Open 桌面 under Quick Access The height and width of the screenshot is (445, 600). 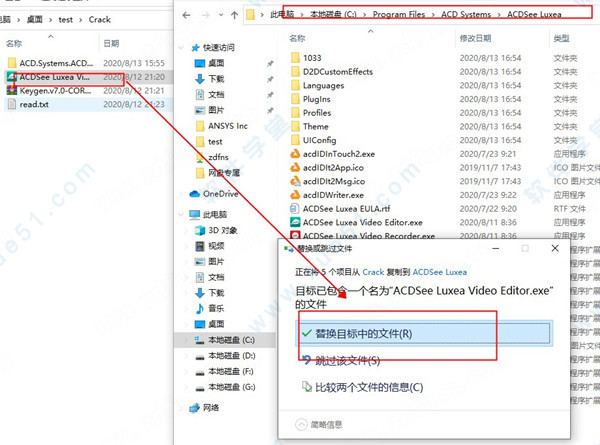pyautogui.click(x=216, y=63)
